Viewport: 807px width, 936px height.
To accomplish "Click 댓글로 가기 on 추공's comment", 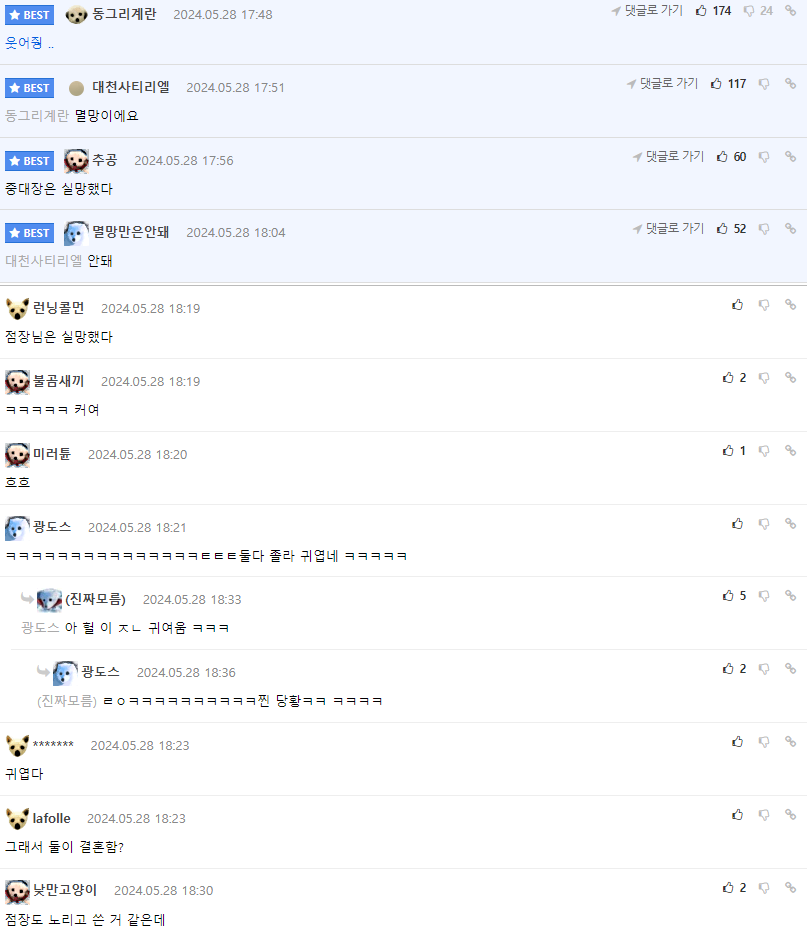I will coord(668,156).
